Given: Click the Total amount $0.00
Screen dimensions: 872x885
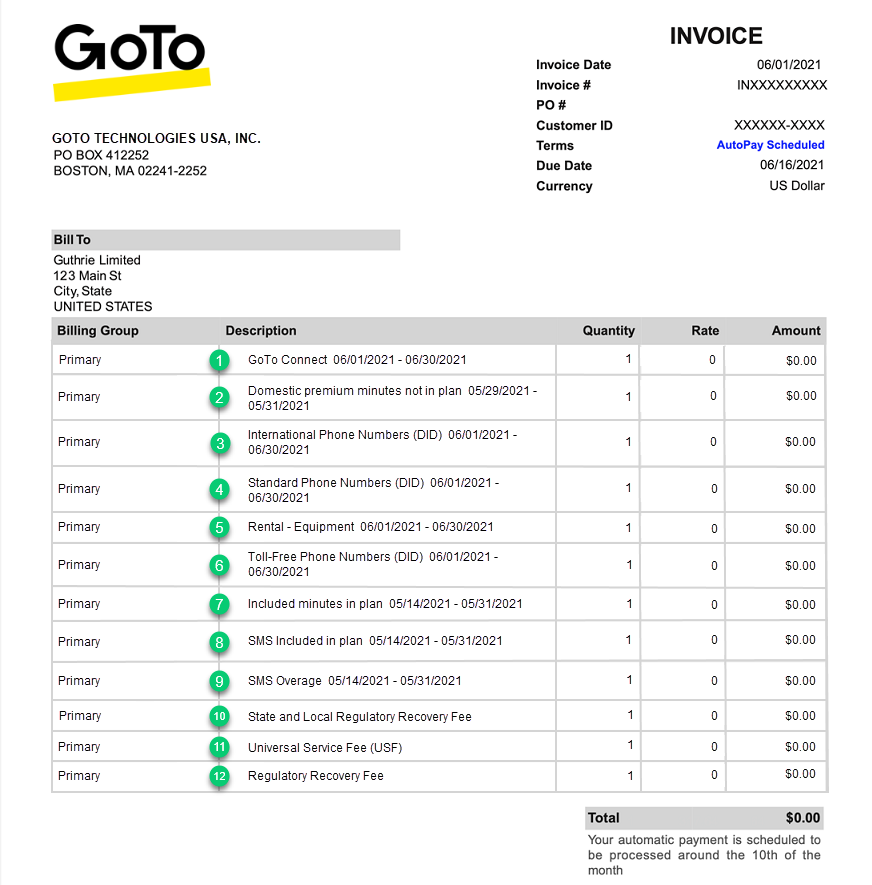Looking at the screenshot, I should [x=802, y=818].
